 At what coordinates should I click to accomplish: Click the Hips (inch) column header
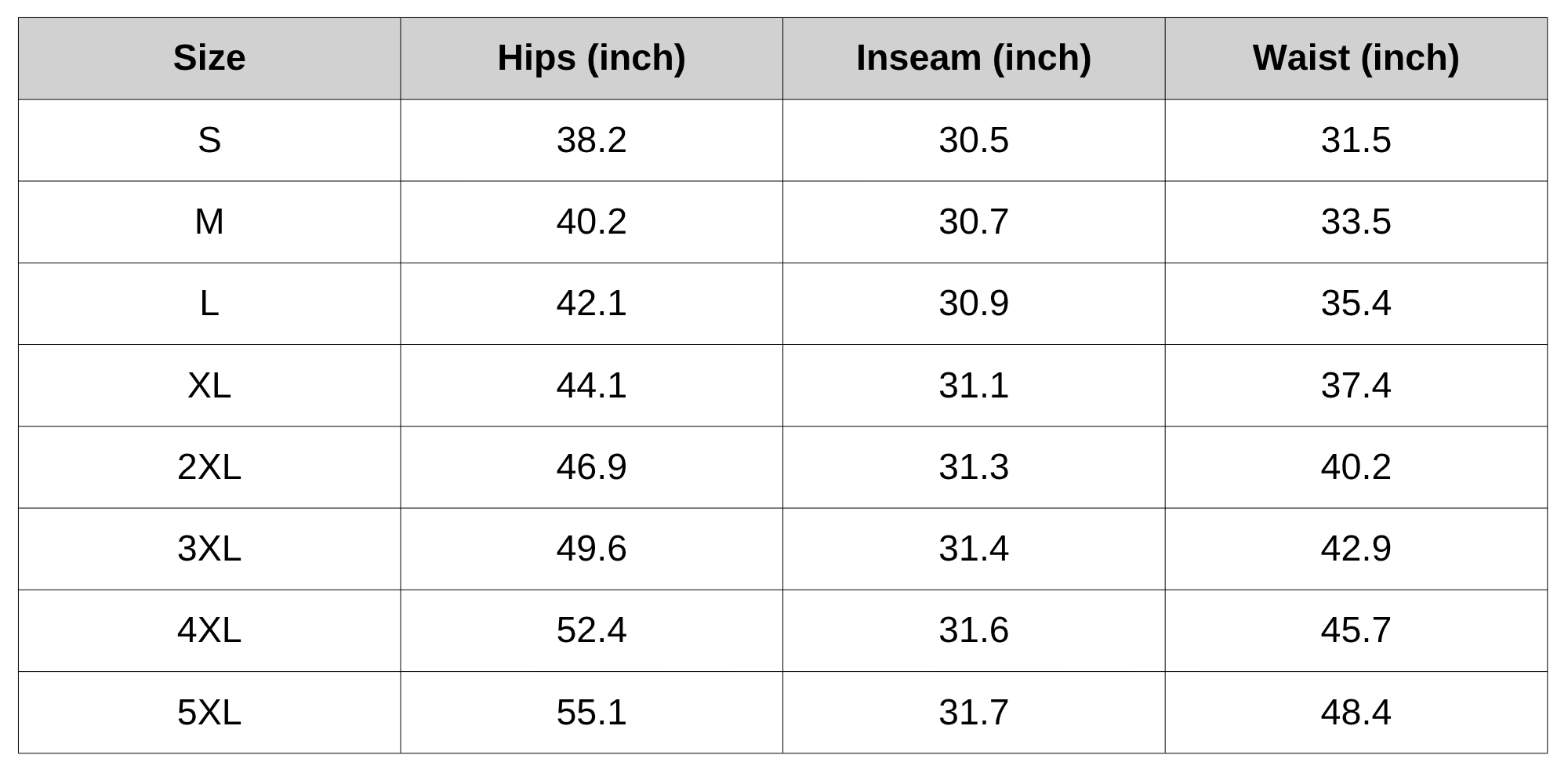[x=591, y=58]
